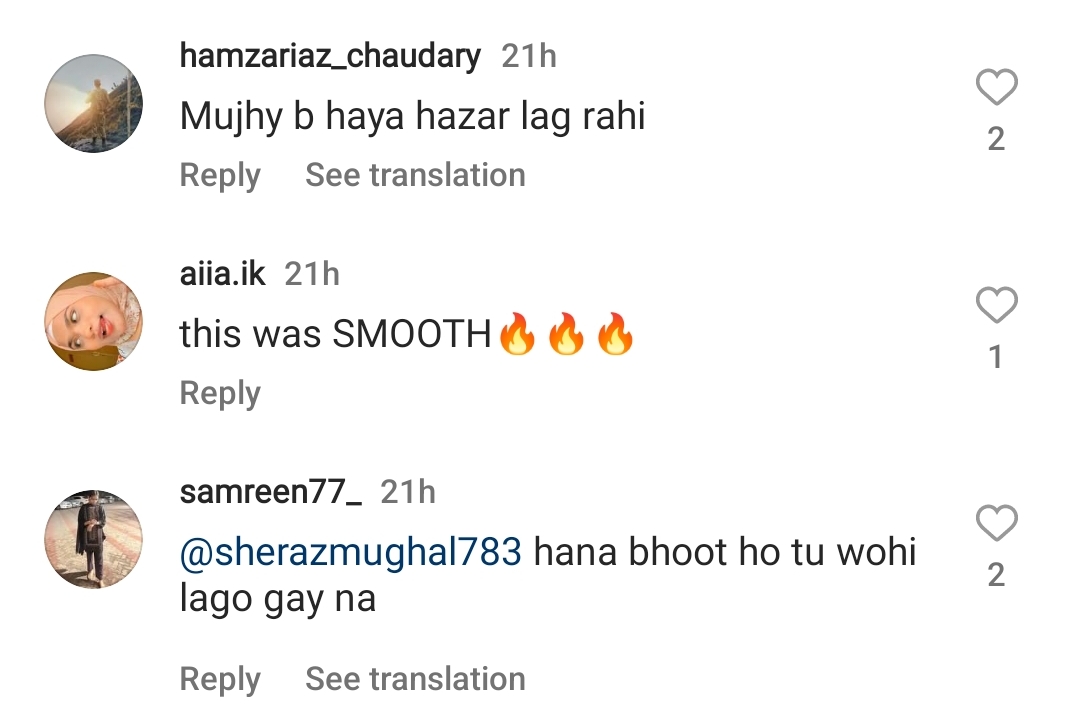Image resolution: width=1080 pixels, height=723 pixels.
Task: Reply to the 'this was SMOOTH' comment
Action: pos(220,393)
